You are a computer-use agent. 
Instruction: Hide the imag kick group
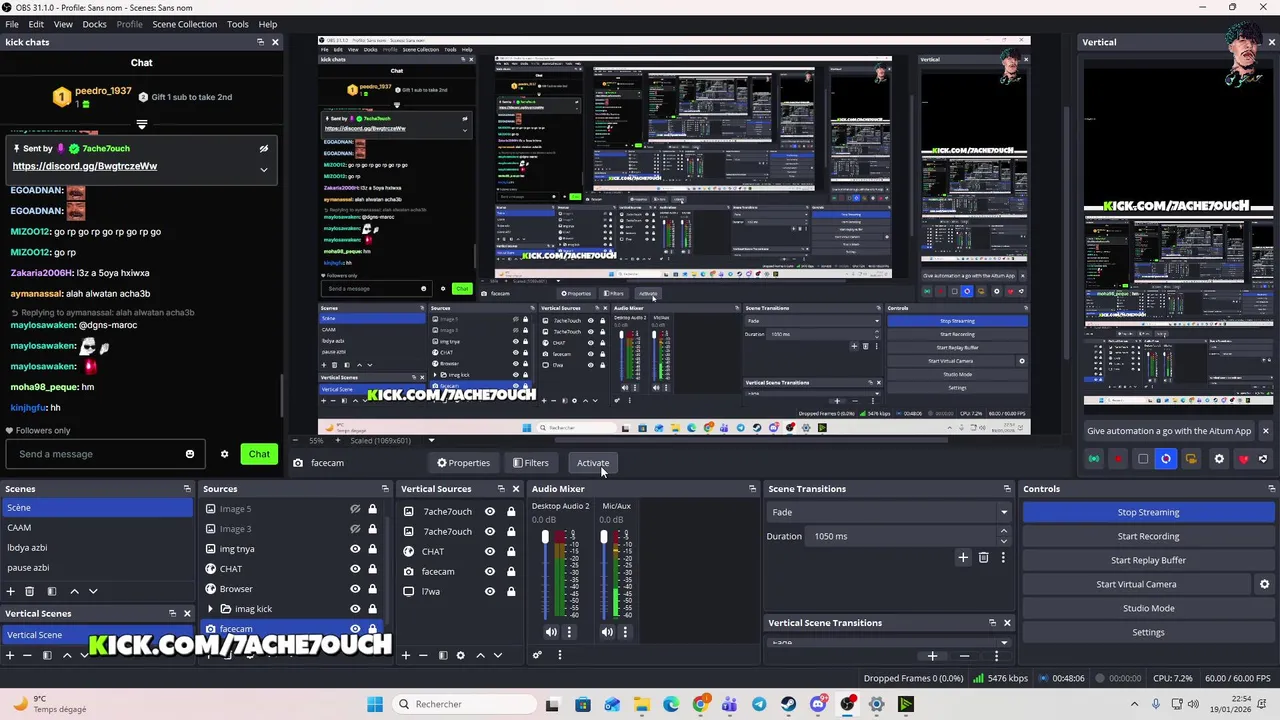pyautogui.click(x=355, y=609)
